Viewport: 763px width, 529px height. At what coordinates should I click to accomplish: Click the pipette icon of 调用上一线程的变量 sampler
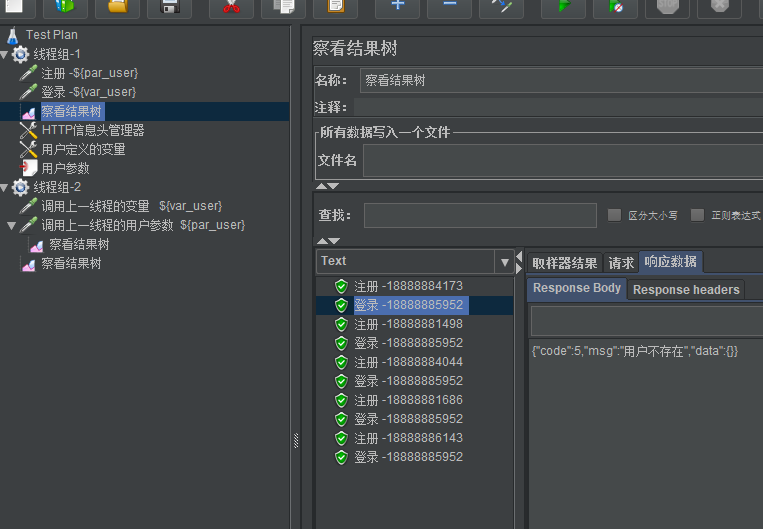point(28,206)
